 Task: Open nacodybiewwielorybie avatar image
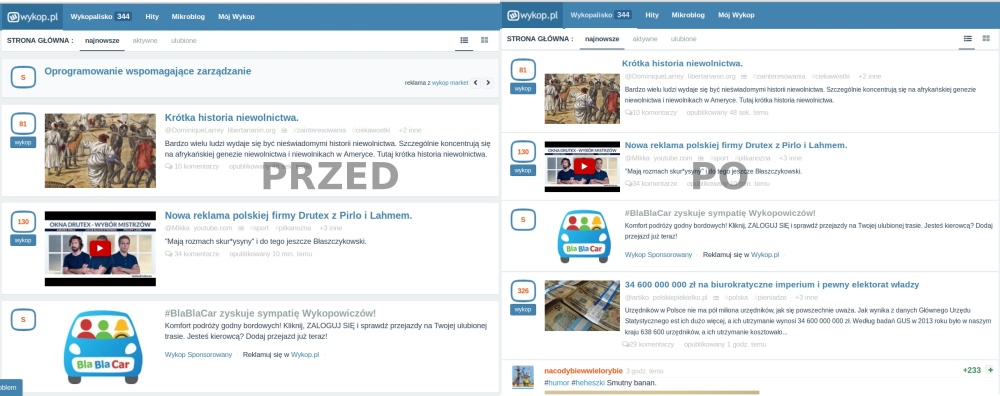tap(523, 376)
